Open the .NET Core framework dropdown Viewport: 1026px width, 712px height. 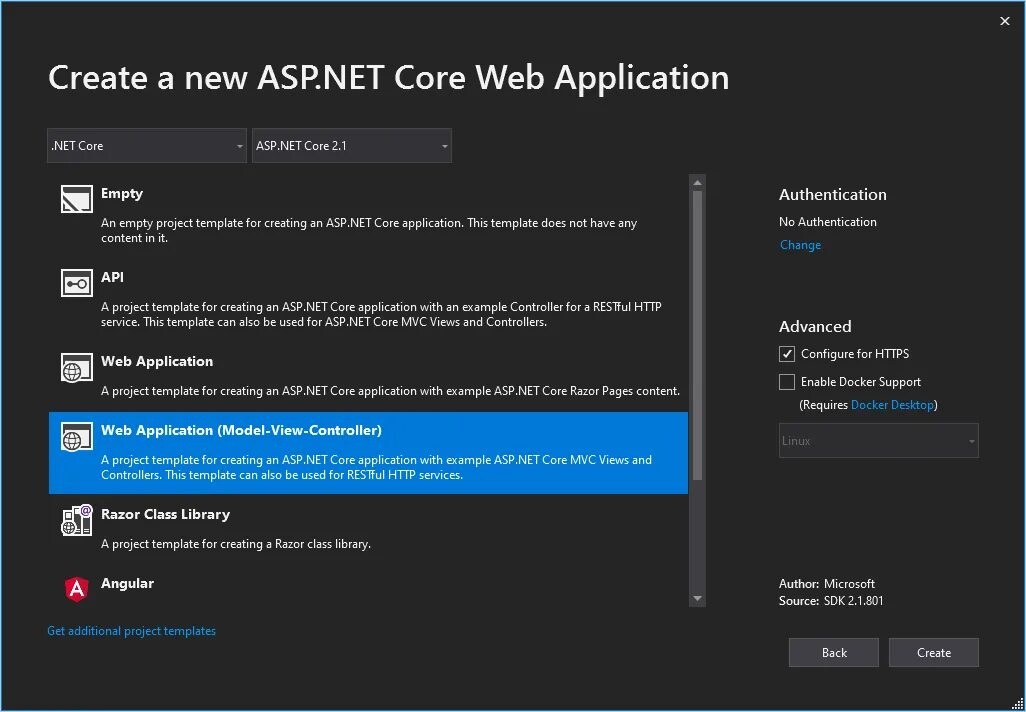pyautogui.click(x=147, y=146)
